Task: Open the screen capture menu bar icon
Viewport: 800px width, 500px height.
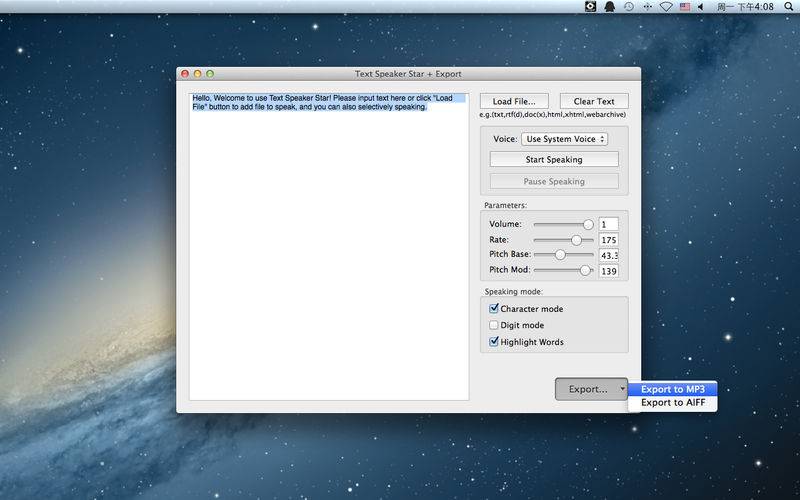Action: (590, 7)
